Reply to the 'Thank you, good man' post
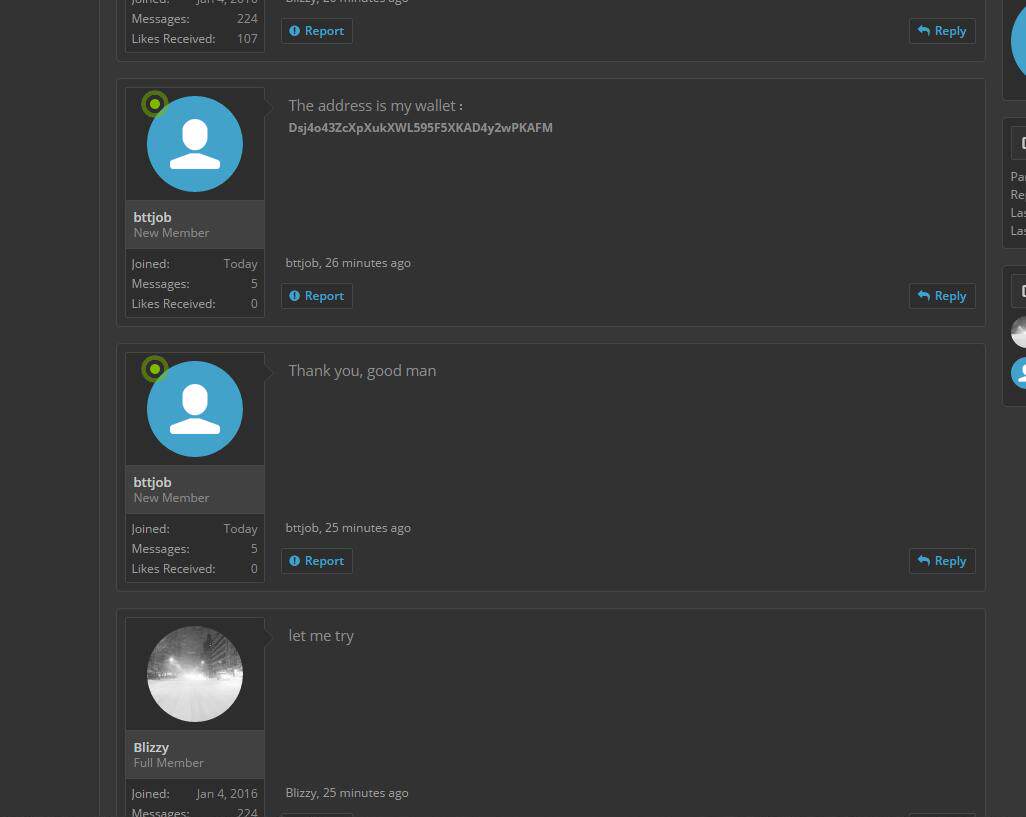The height and width of the screenshot is (817, 1026). (x=942, y=561)
